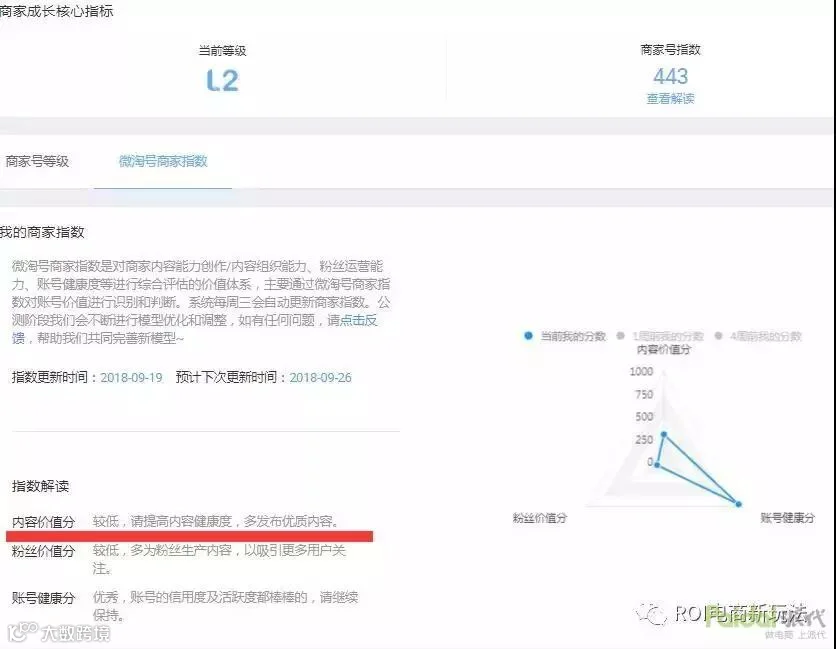
Task: Toggle the 当前我的分数 legend item
Action: pyautogui.click(x=565, y=336)
